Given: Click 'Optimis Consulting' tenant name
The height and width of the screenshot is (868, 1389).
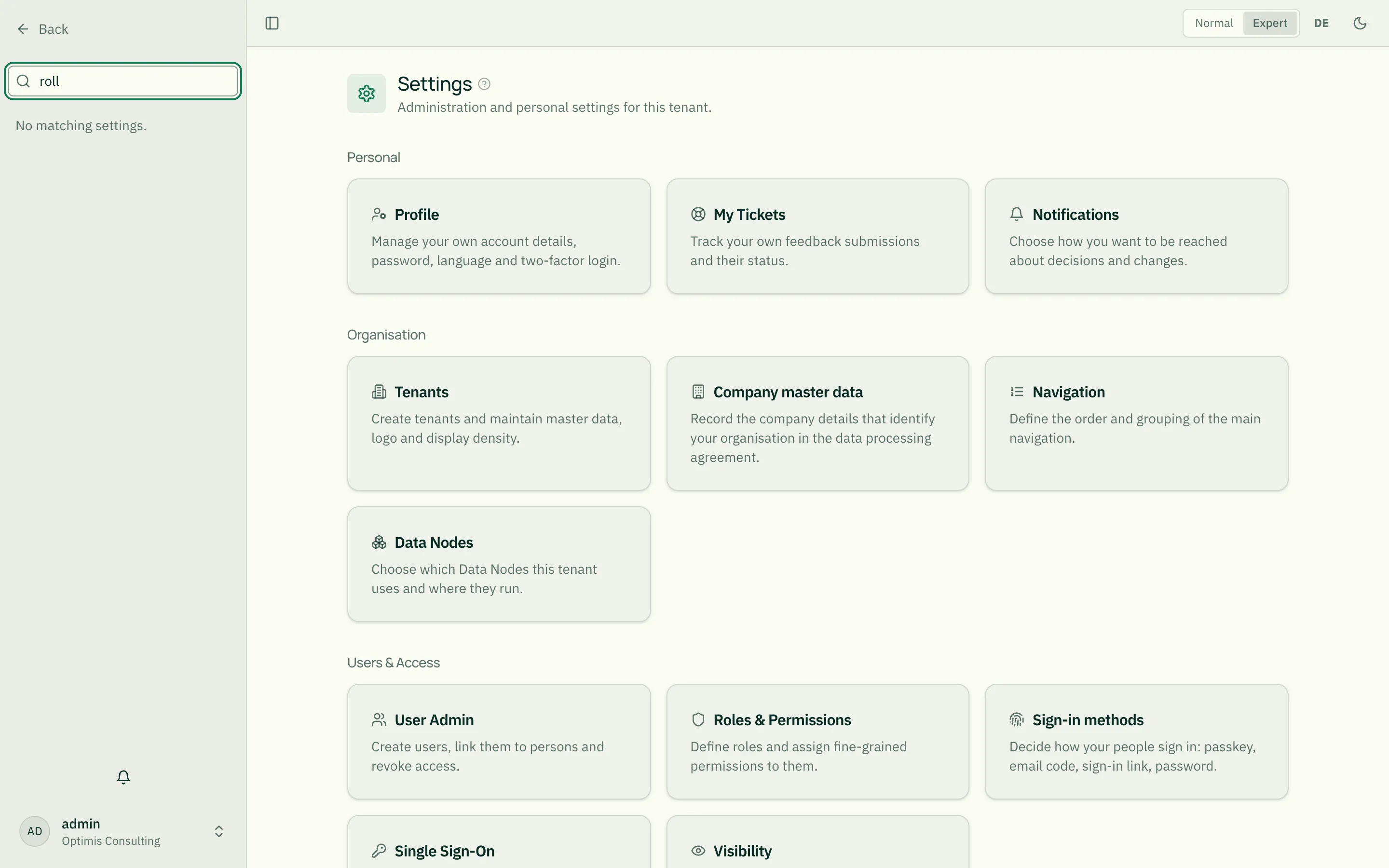Looking at the screenshot, I should pos(111,841).
